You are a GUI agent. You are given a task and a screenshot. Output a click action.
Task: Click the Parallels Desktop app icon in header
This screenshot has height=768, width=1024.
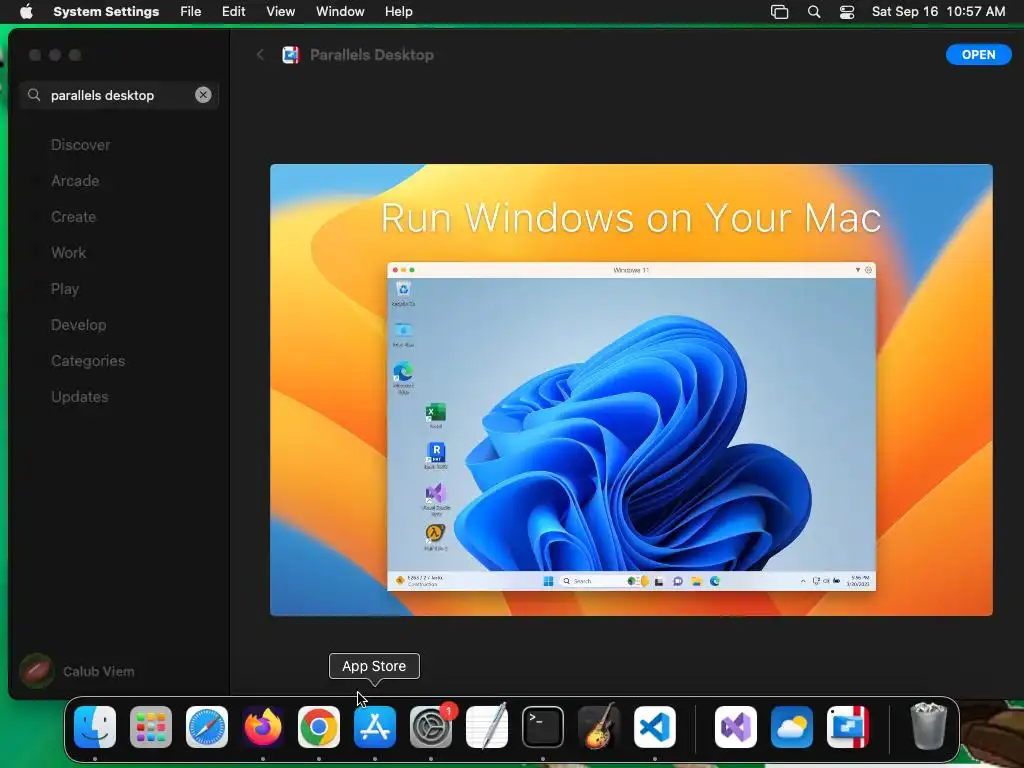[x=291, y=55]
